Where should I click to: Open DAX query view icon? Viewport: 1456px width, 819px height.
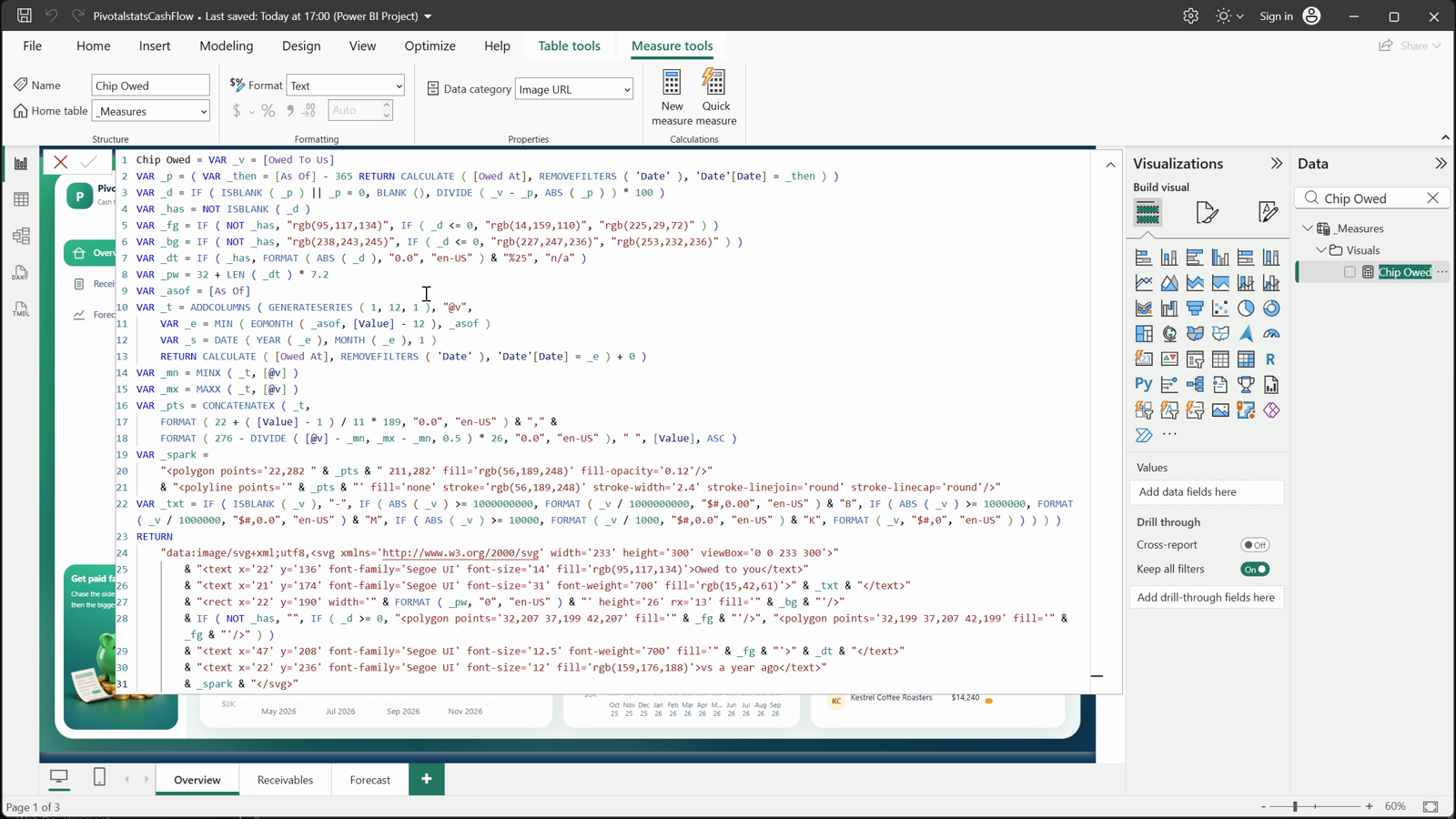(21, 273)
